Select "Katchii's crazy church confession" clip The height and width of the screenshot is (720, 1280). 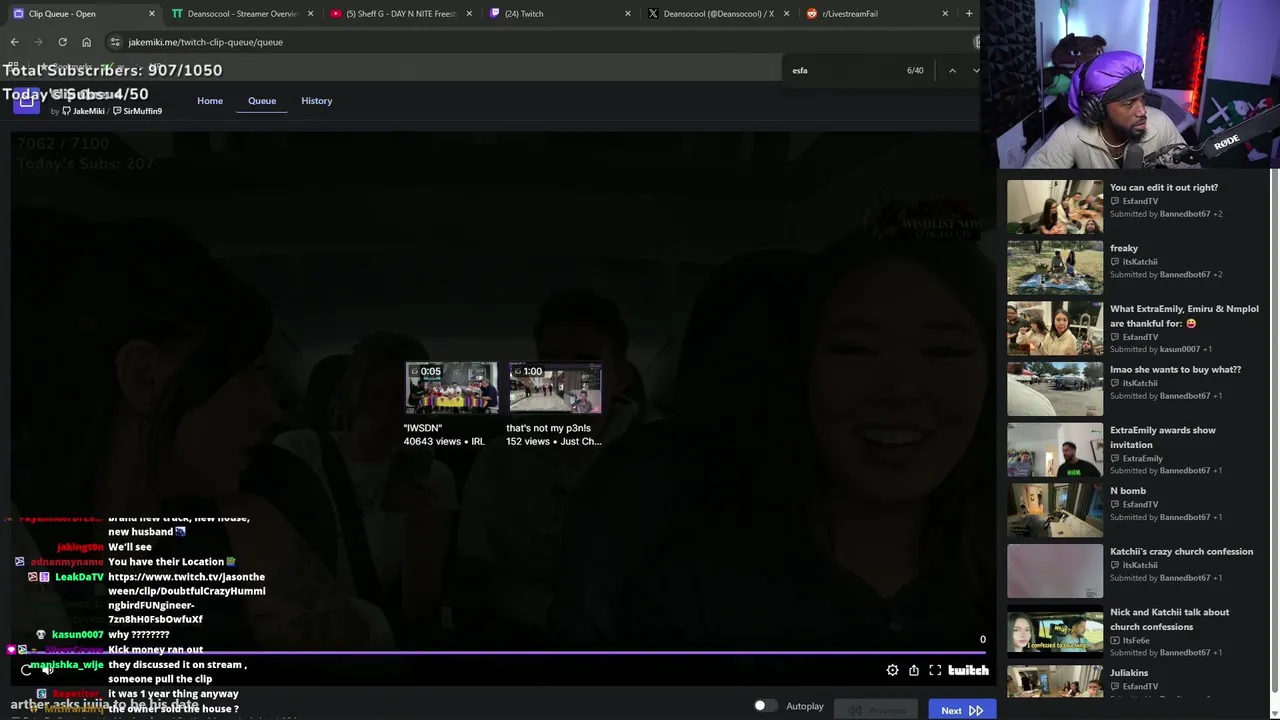[x=1135, y=571]
